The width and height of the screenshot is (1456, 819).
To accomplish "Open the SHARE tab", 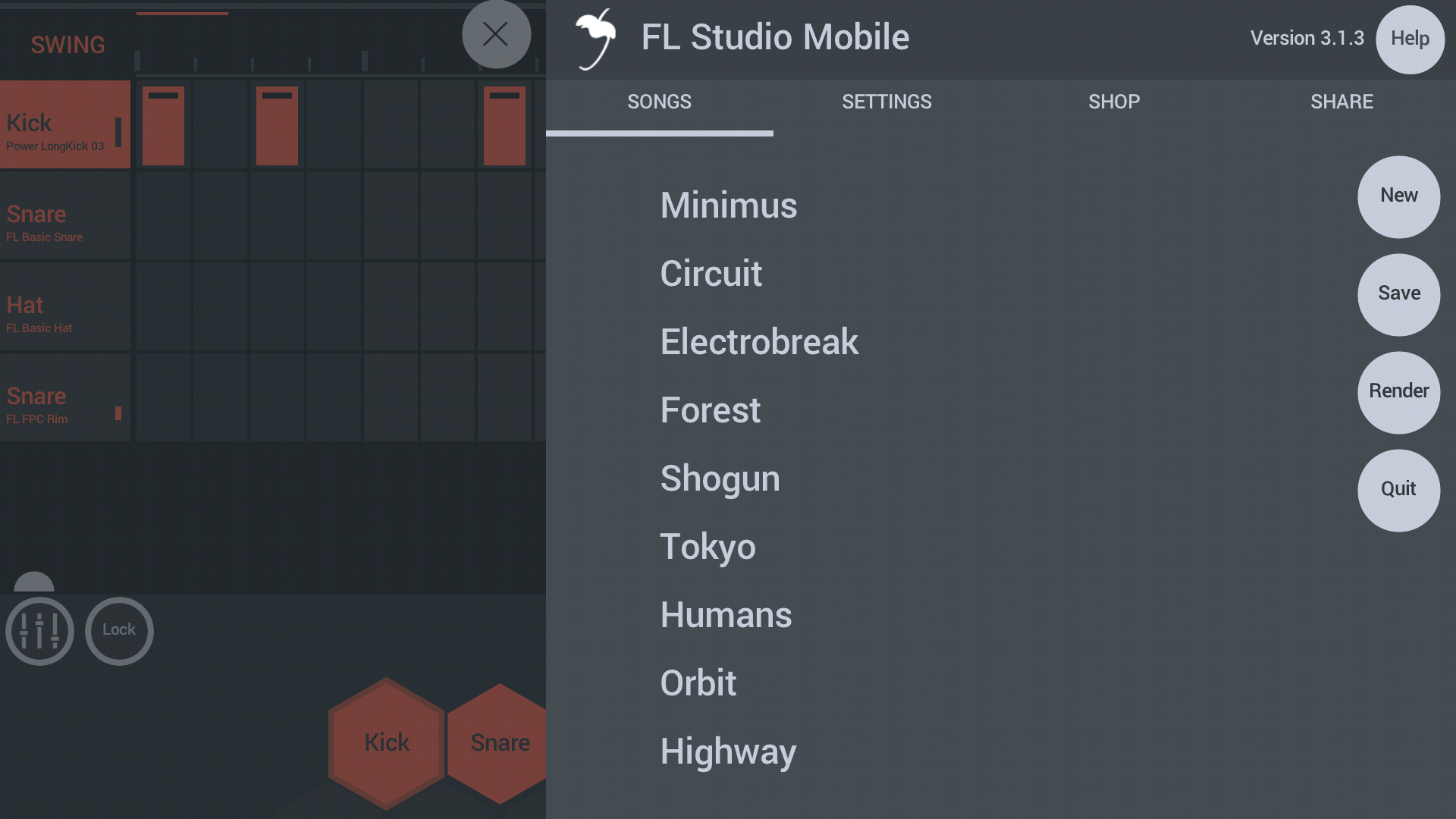I will point(1341,102).
